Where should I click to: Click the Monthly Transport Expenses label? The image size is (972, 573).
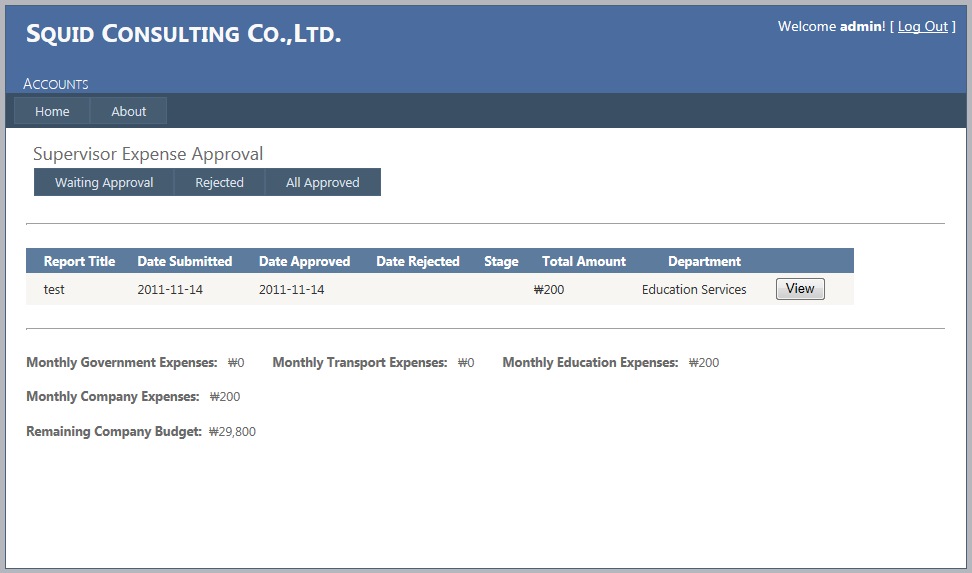click(360, 362)
